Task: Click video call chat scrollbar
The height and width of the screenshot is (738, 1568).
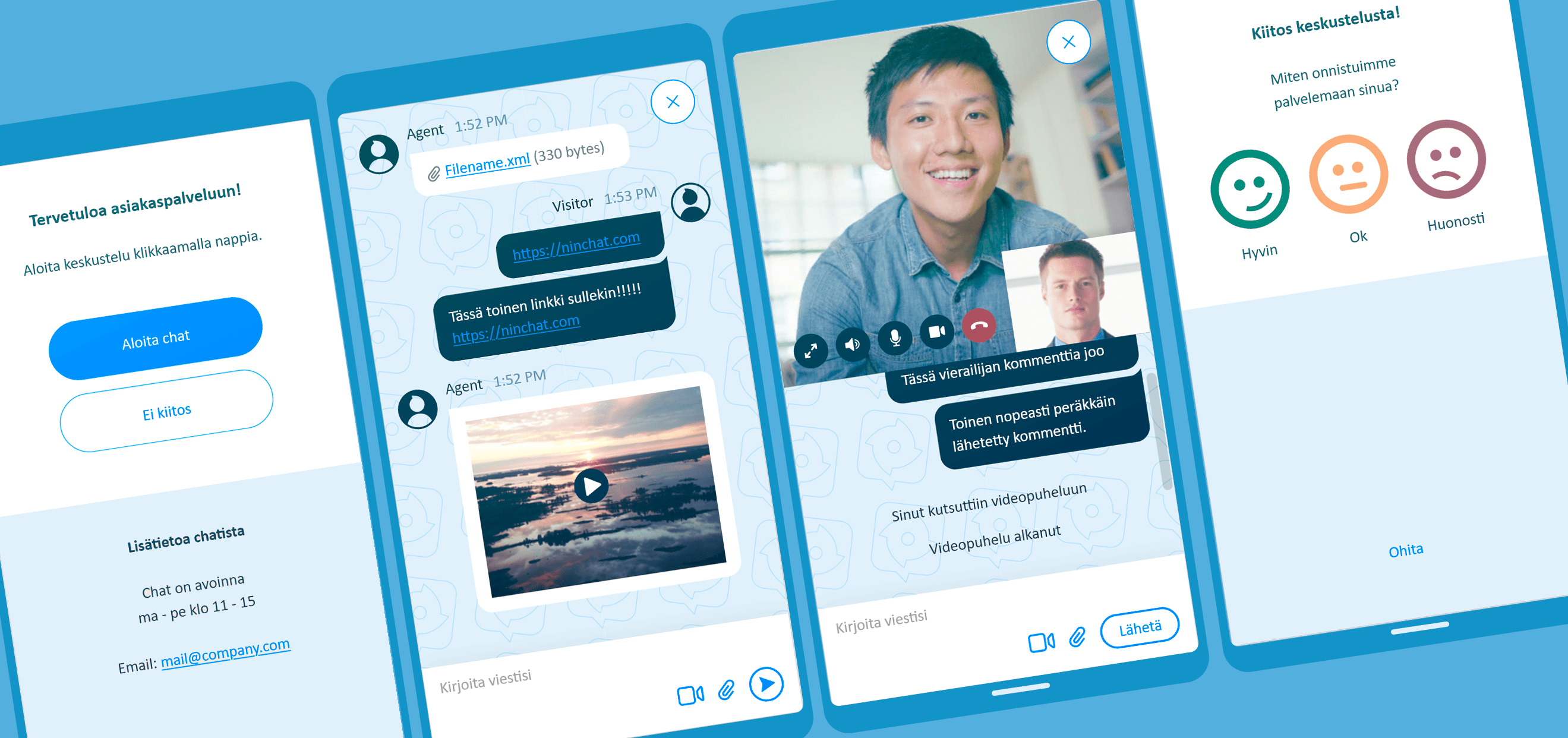Action: (1161, 431)
